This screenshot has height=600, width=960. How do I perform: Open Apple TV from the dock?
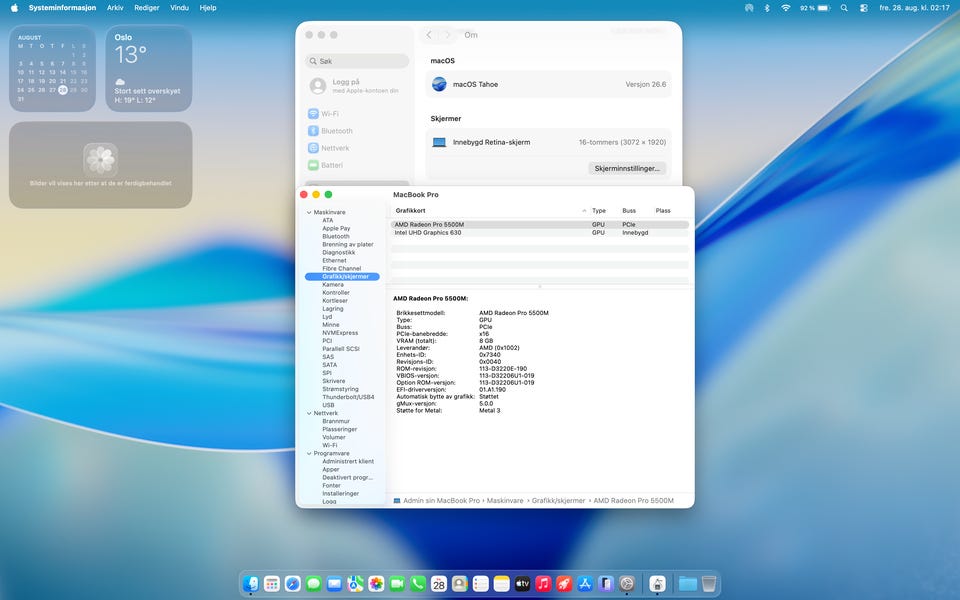click(x=522, y=583)
